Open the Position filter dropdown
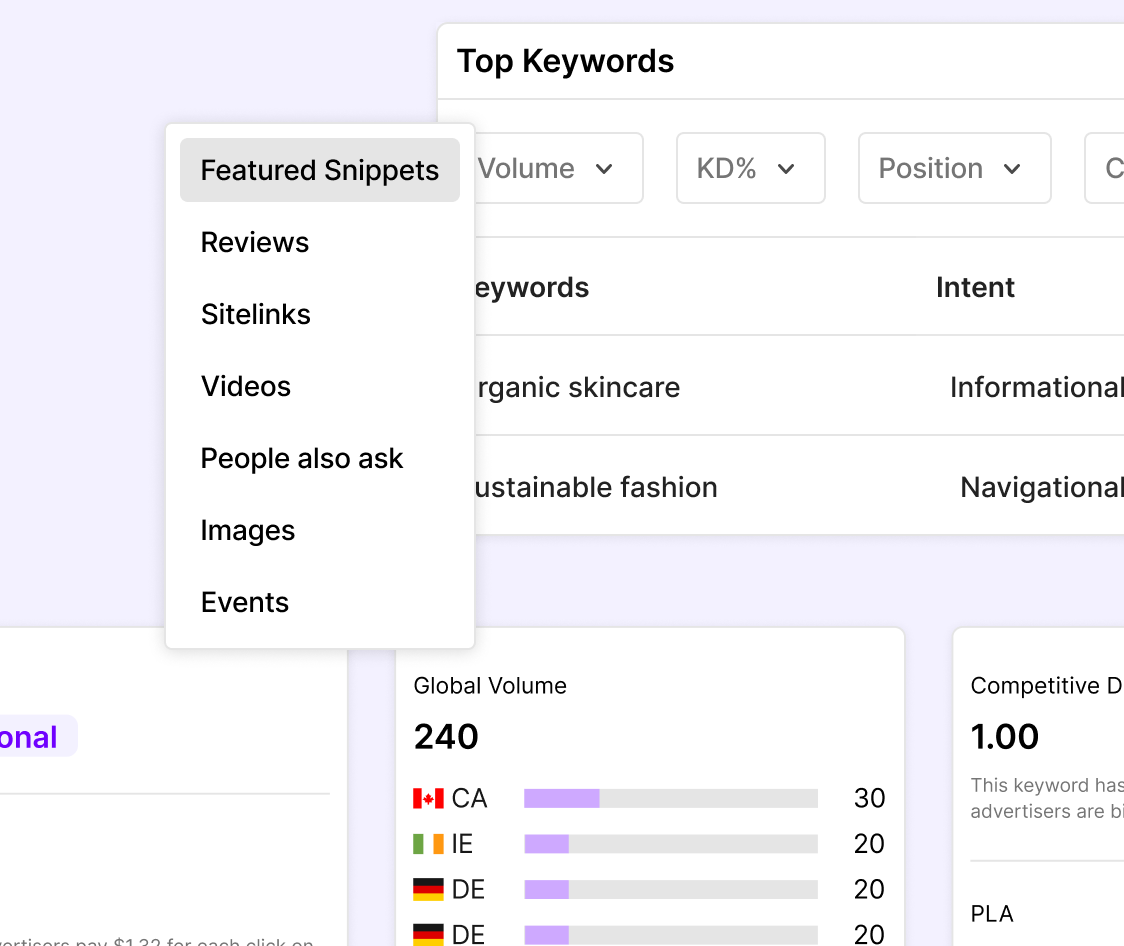 coord(955,168)
